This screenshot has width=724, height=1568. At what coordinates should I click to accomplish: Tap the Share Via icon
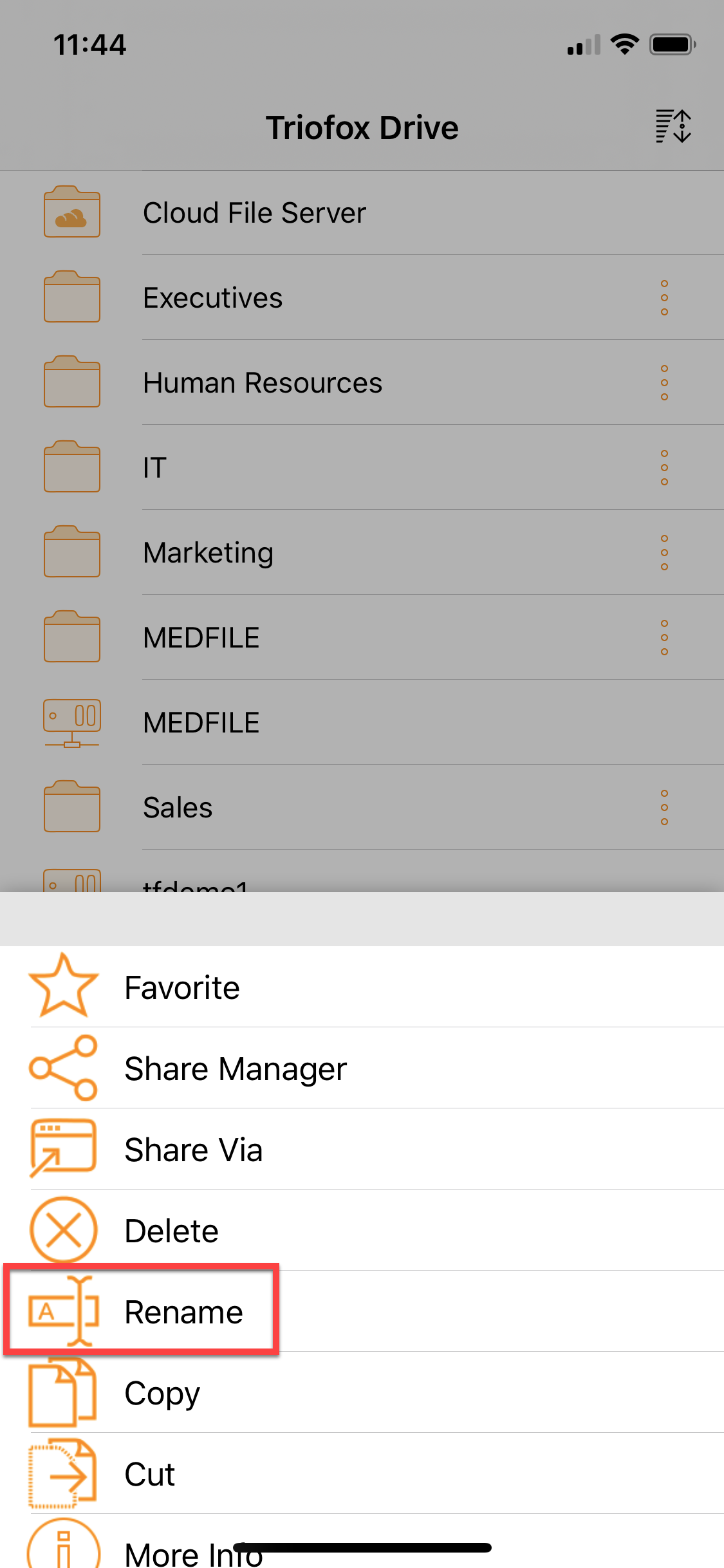pyautogui.click(x=63, y=1148)
